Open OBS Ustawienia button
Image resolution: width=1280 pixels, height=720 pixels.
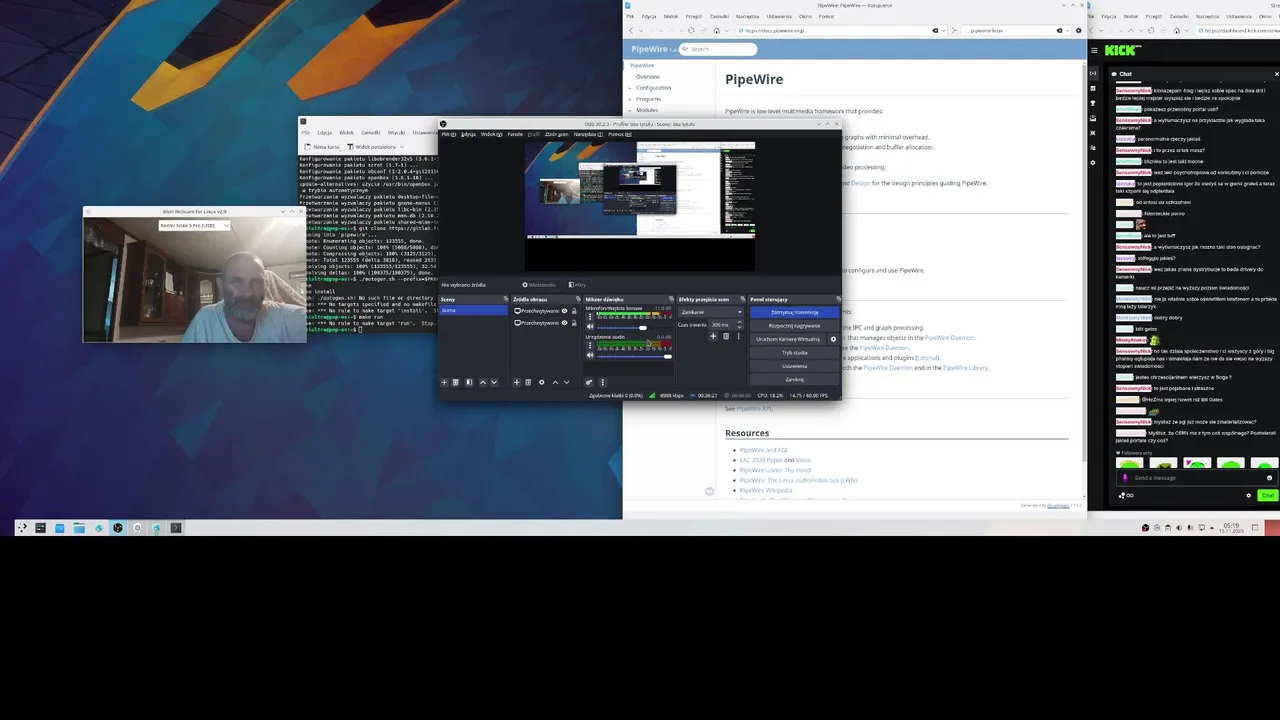pyautogui.click(x=794, y=366)
